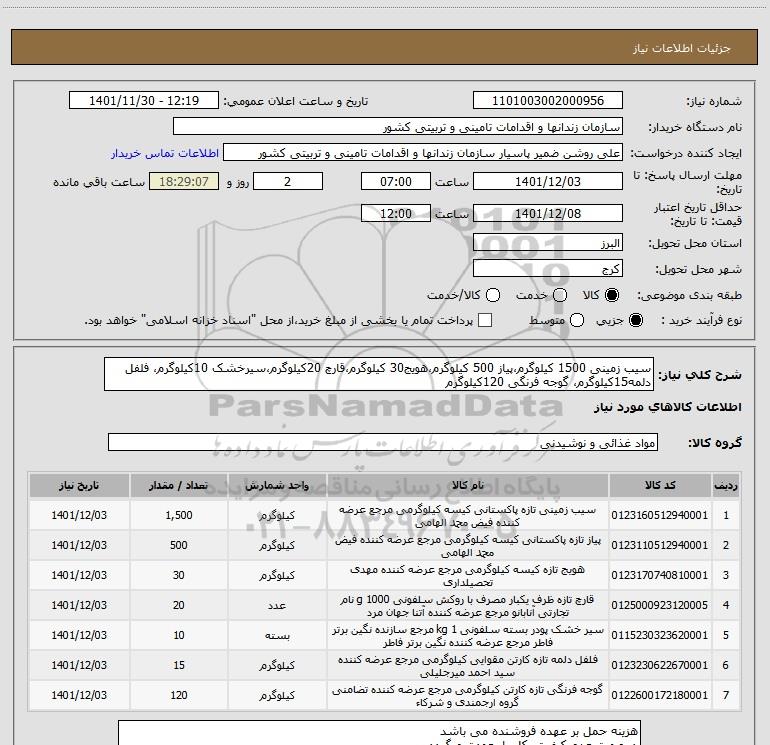Click the unit cell عدد in row 4
The image size is (770, 745).
277,605
